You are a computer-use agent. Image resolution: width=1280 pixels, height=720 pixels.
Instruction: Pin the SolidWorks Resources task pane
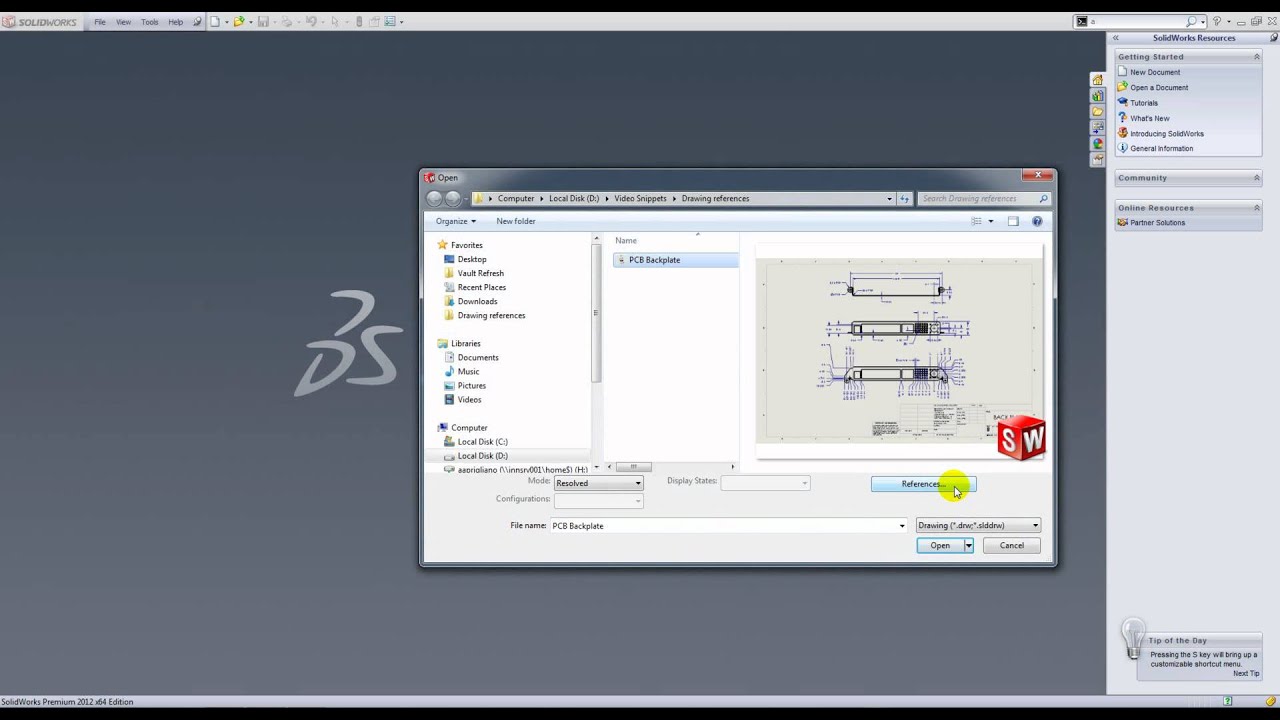(1273, 38)
